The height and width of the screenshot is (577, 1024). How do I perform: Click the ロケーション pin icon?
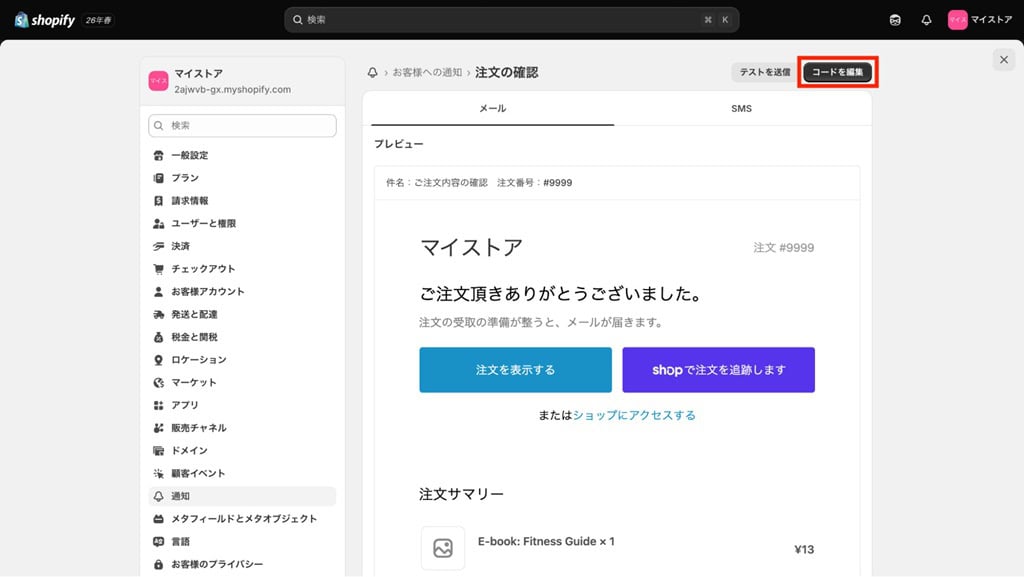click(158, 360)
